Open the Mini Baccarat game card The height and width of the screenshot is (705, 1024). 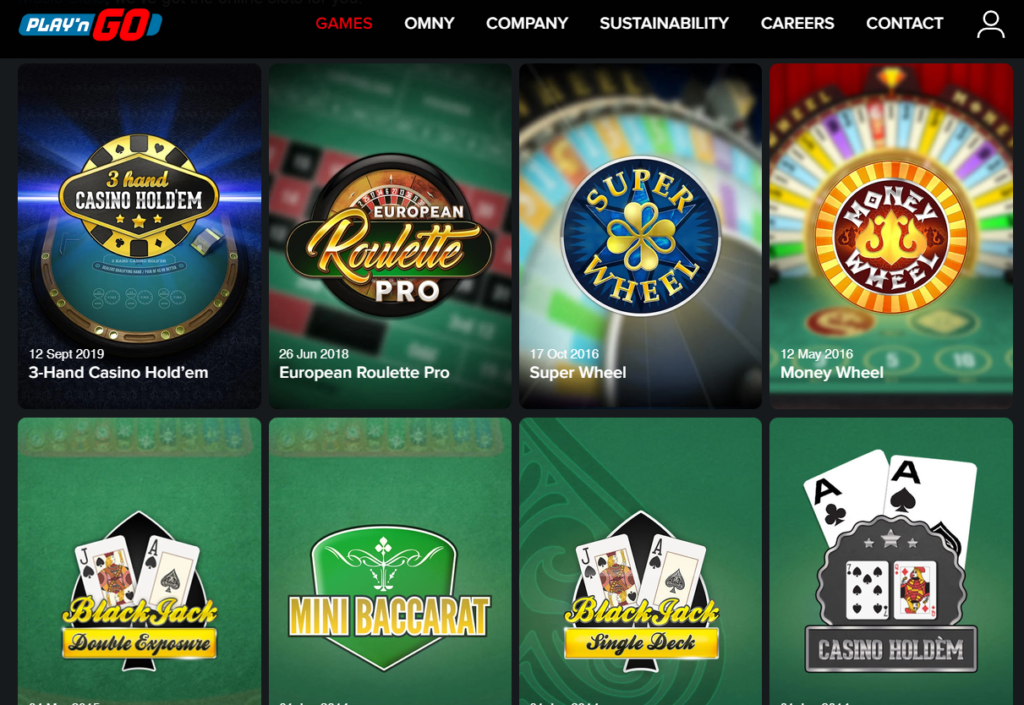point(390,561)
